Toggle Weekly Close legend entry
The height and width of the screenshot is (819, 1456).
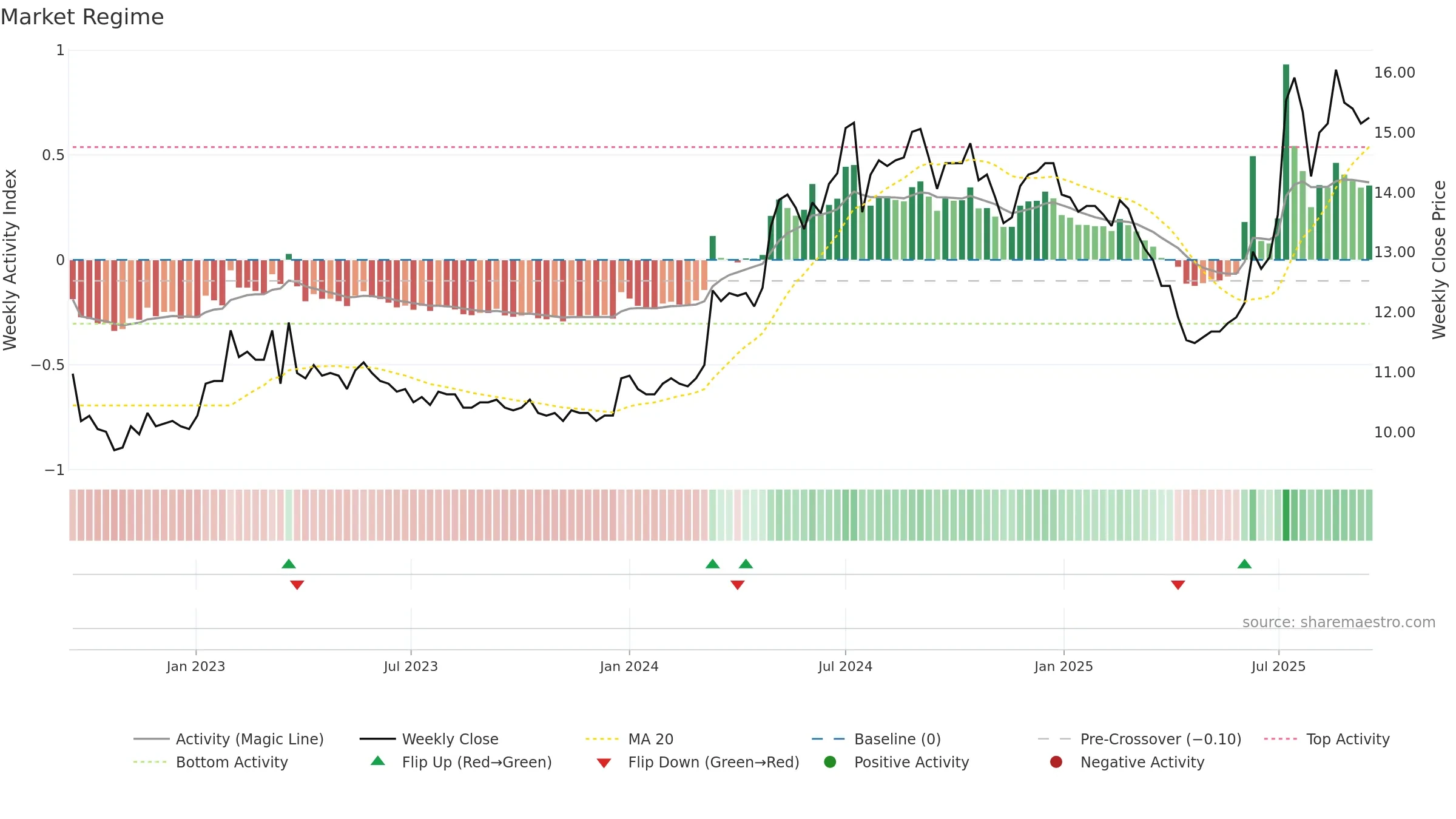[x=429, y=739]
